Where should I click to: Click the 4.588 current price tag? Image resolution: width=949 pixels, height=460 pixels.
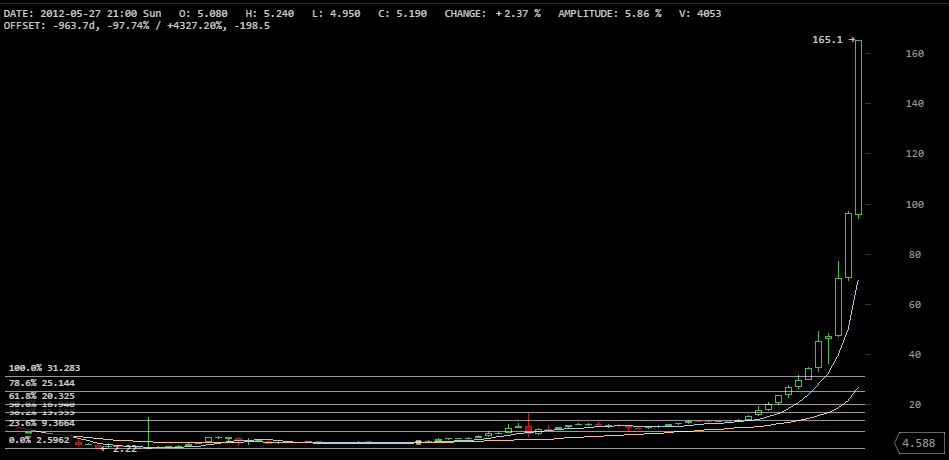(x=919, y=443)
